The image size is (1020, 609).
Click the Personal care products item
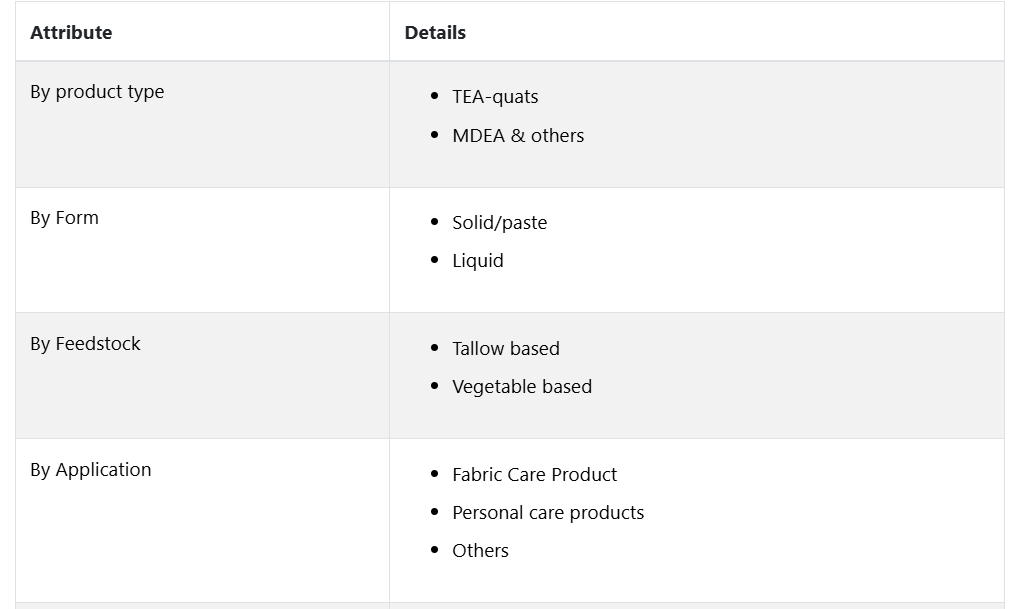(548, 513)
